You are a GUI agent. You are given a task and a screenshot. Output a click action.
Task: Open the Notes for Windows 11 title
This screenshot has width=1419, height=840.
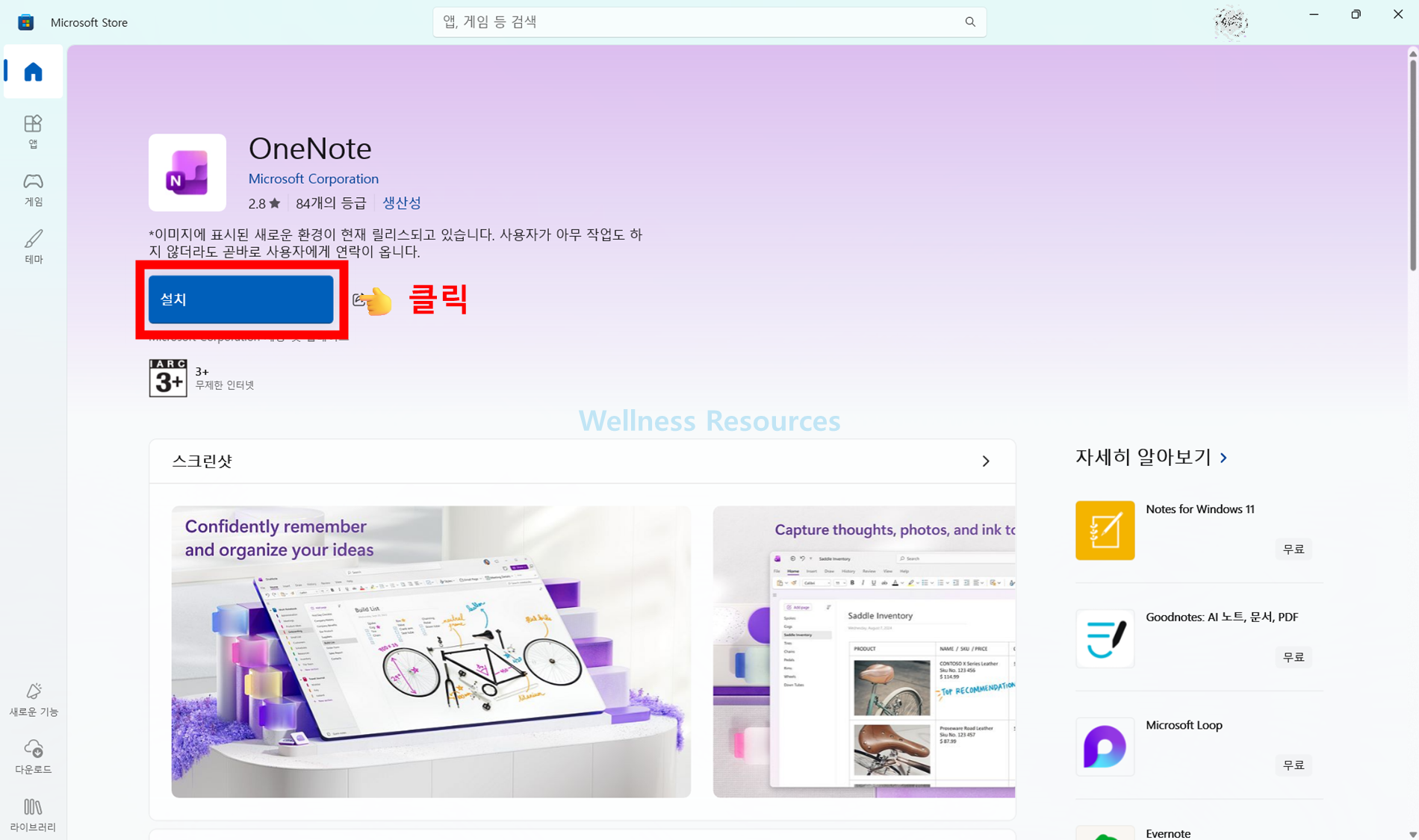[1200, 509]
